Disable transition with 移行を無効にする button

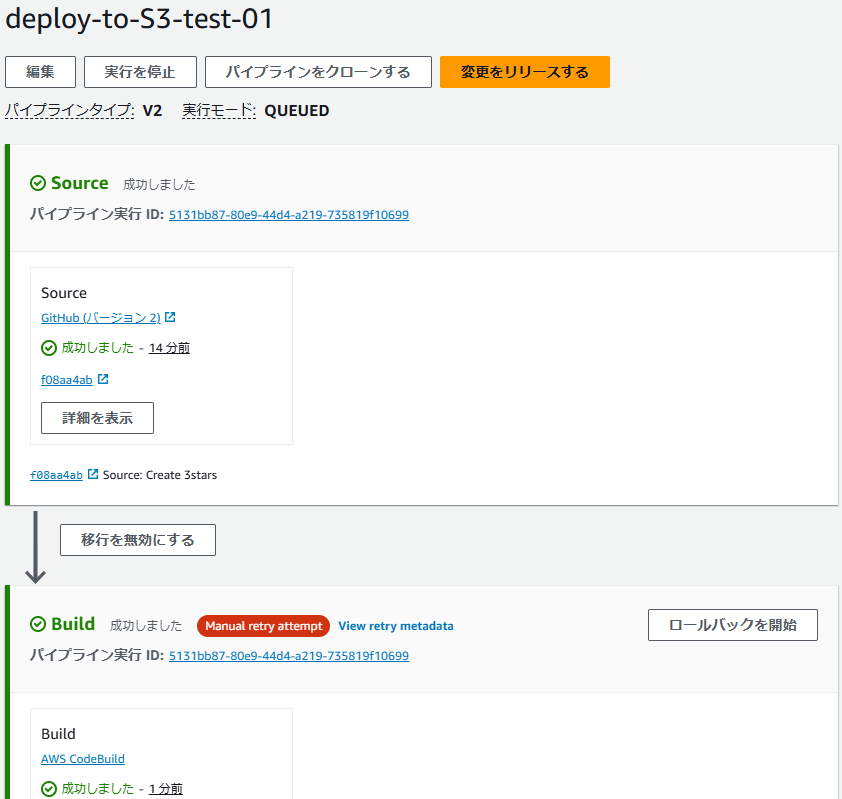tap(138, 540)
